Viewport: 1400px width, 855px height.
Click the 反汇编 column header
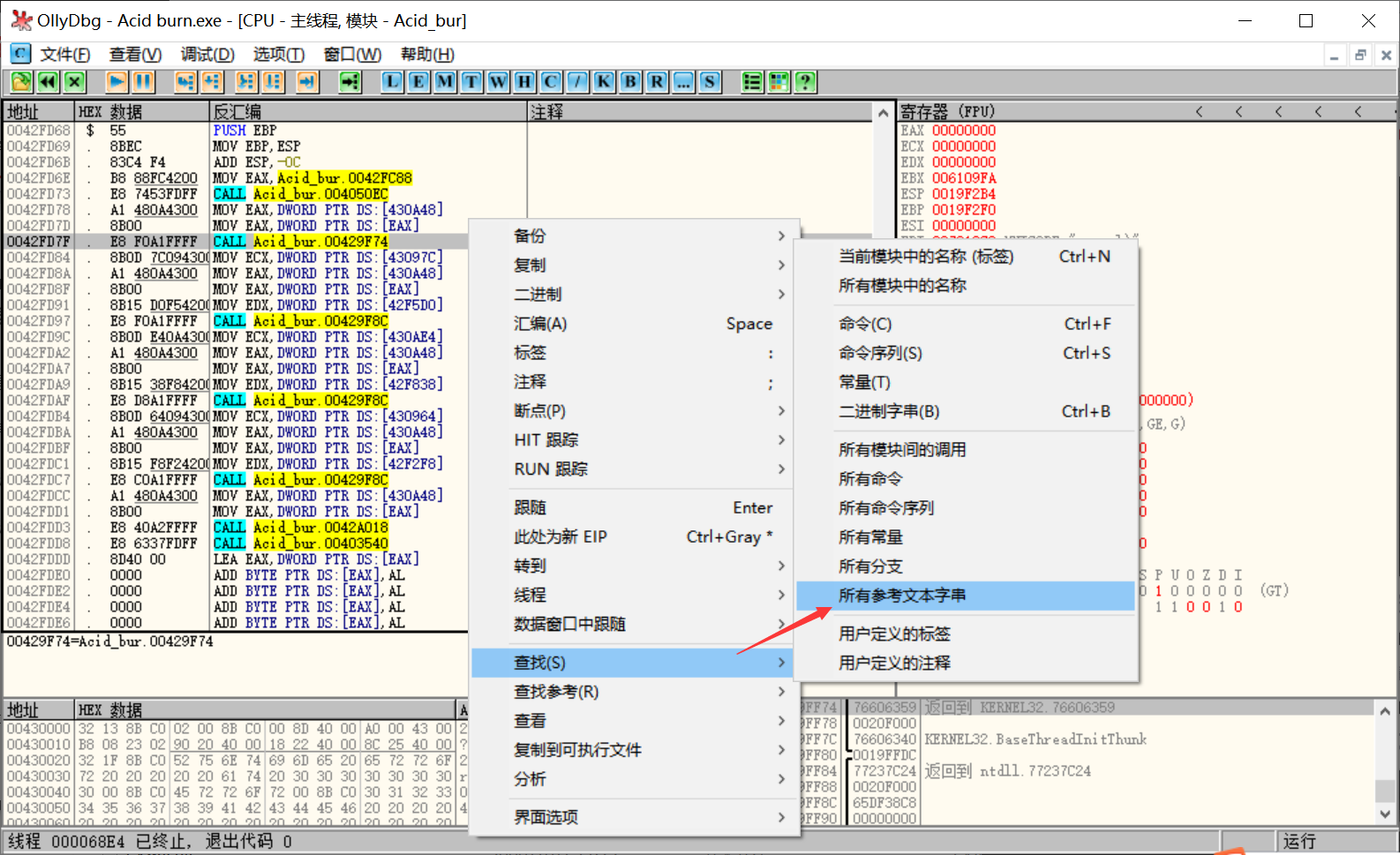(x=368, y=111)
